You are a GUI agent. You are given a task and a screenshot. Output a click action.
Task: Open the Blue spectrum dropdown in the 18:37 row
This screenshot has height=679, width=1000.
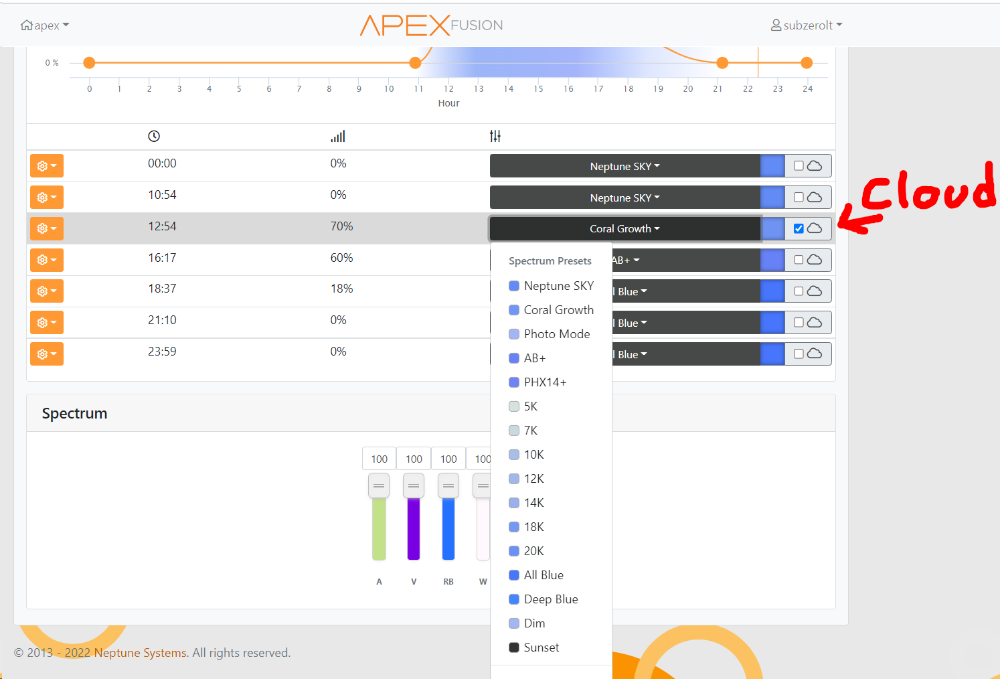[x=686, y=291]
